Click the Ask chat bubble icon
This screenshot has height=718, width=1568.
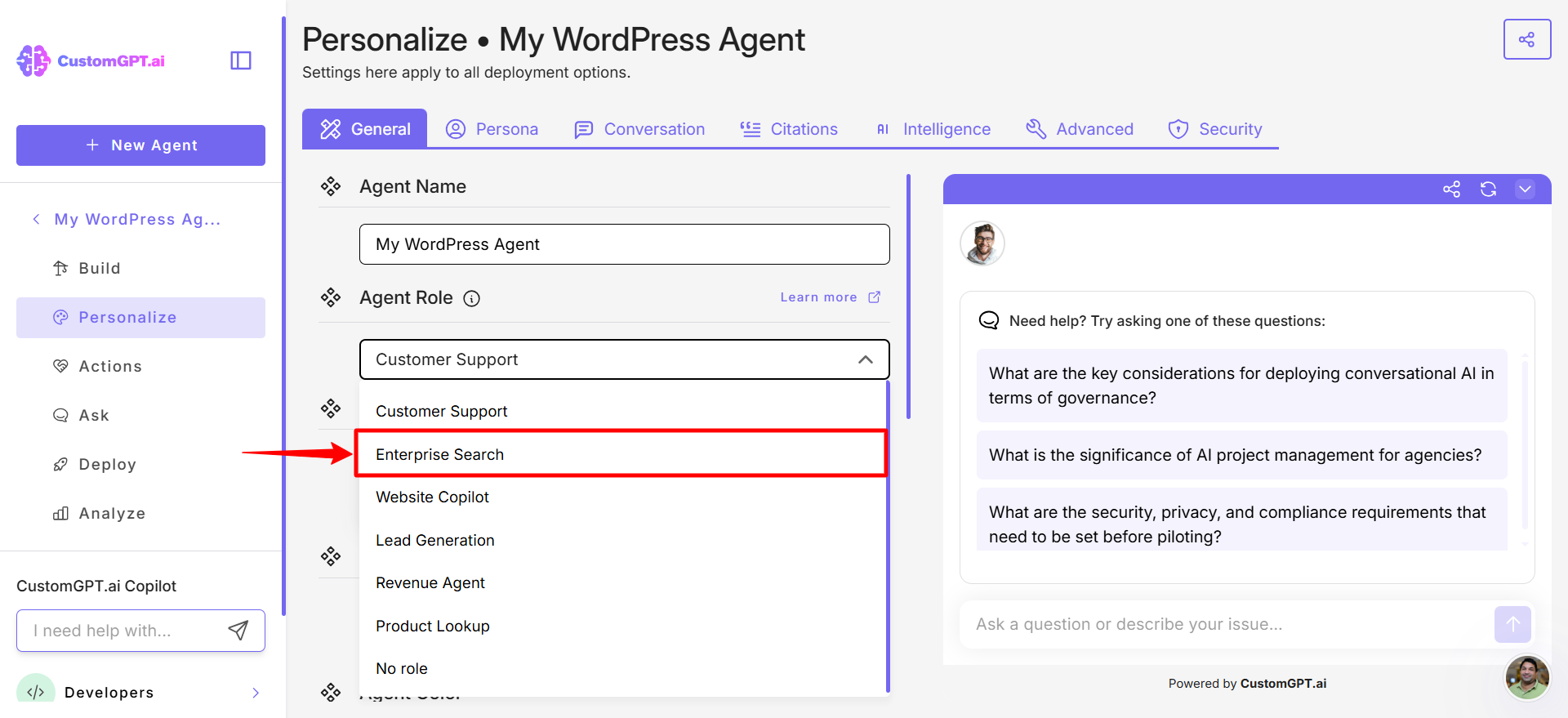click(x=60, y=415)
